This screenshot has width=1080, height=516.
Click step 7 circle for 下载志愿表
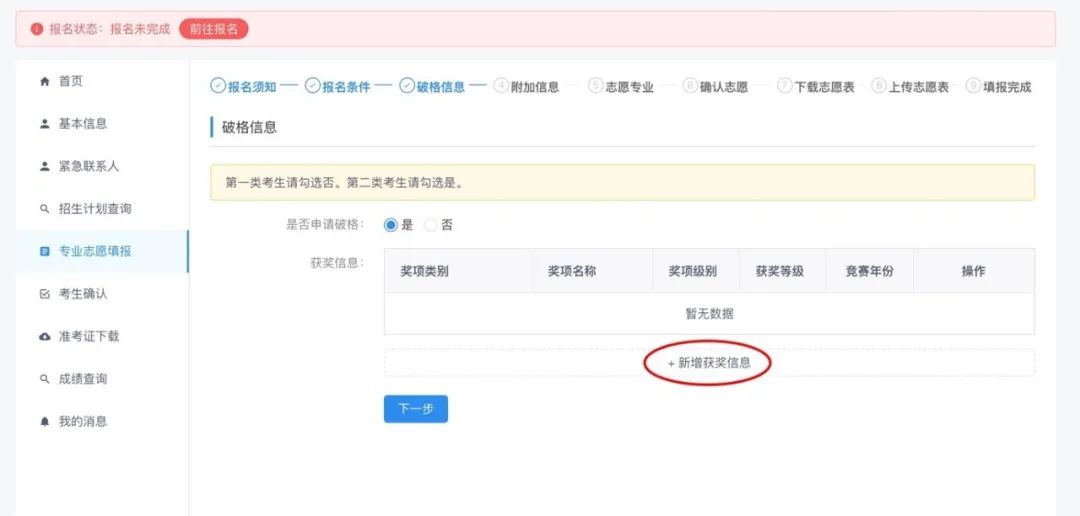click(x=785, y=85)
